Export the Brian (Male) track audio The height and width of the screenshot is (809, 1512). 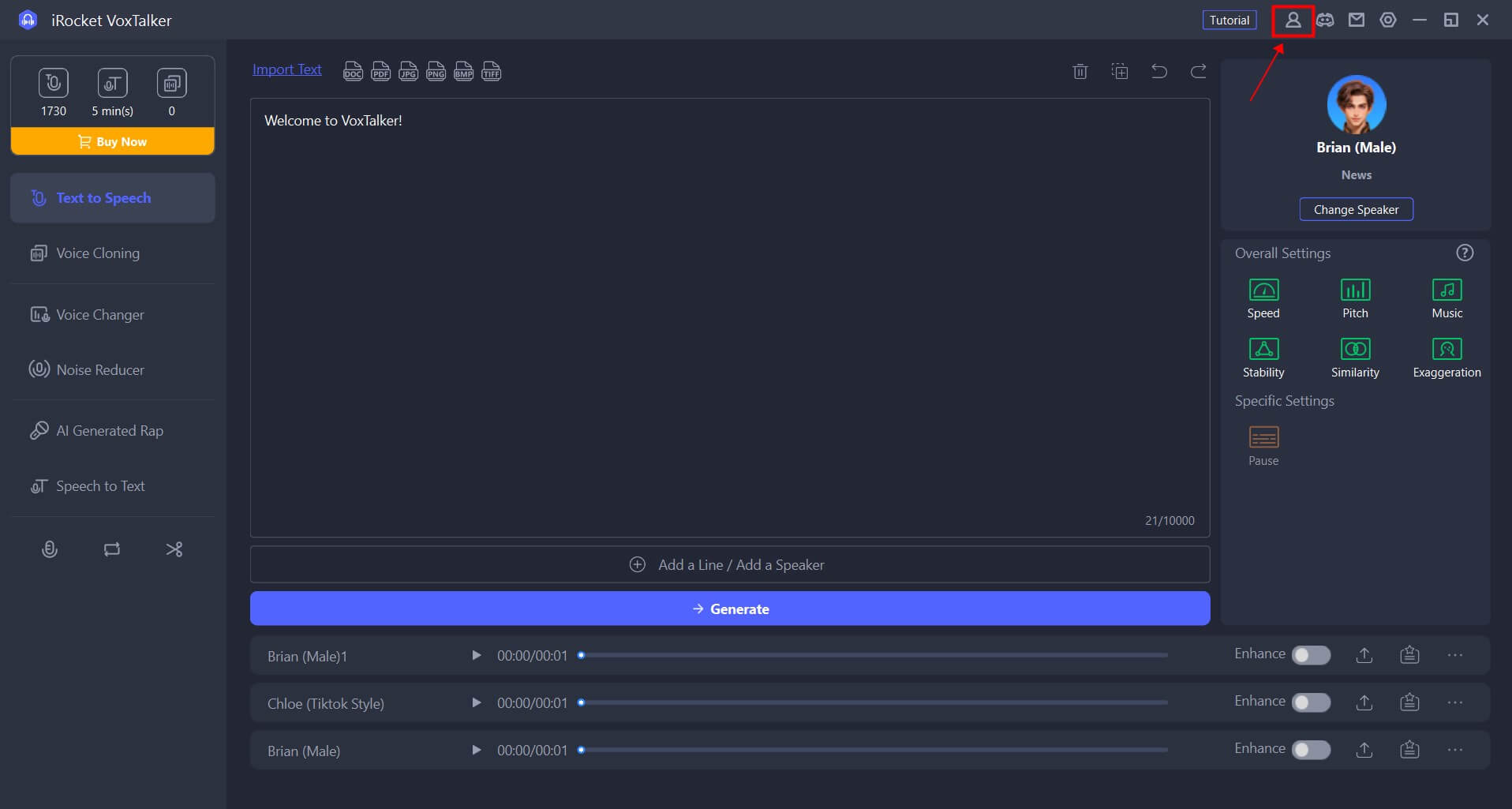(x=1364, y=750)
